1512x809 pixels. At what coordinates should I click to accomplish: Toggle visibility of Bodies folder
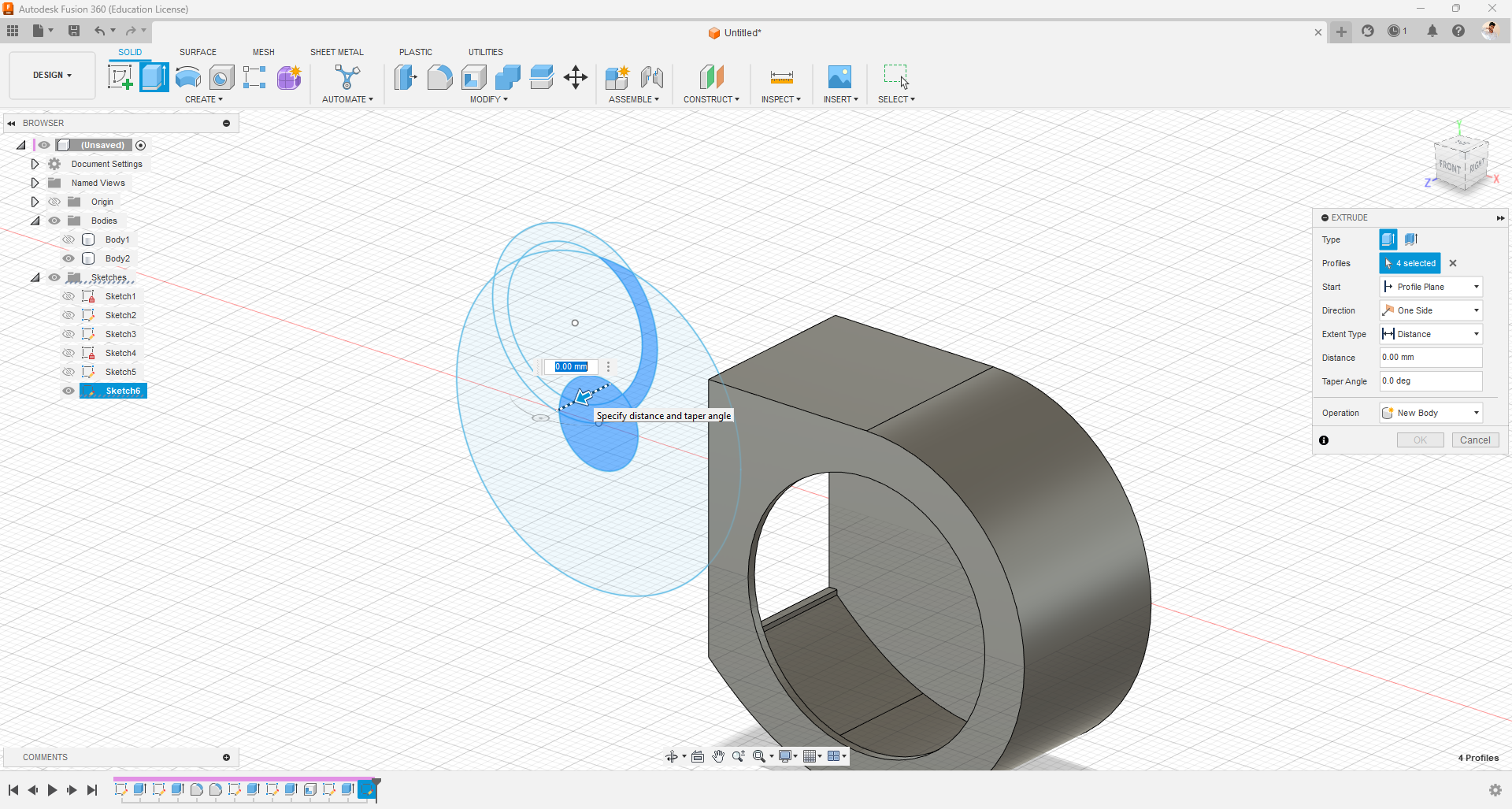(54, 221)
